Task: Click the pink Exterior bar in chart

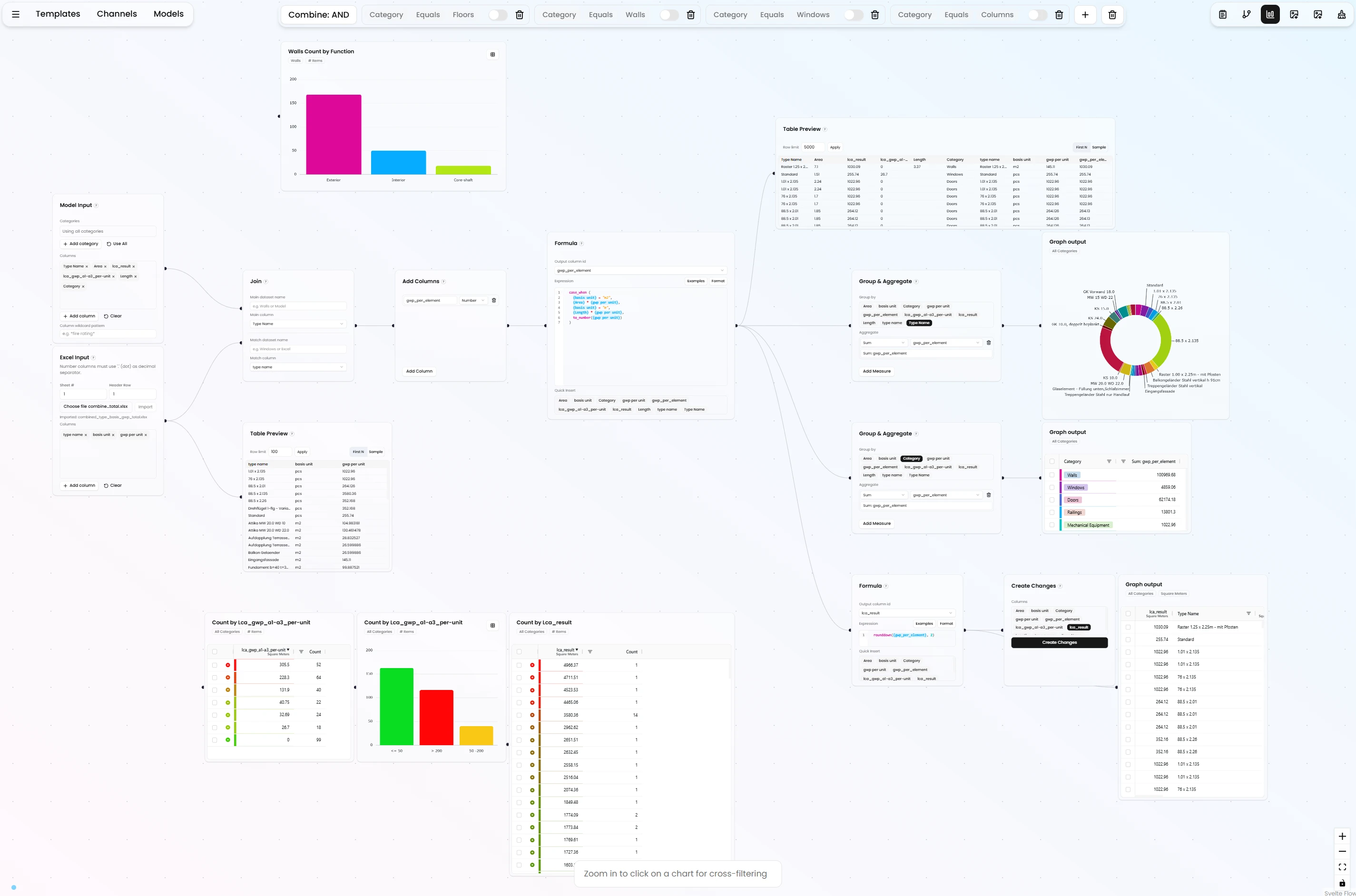Action: pyautogui.click(x=333, y=134)
